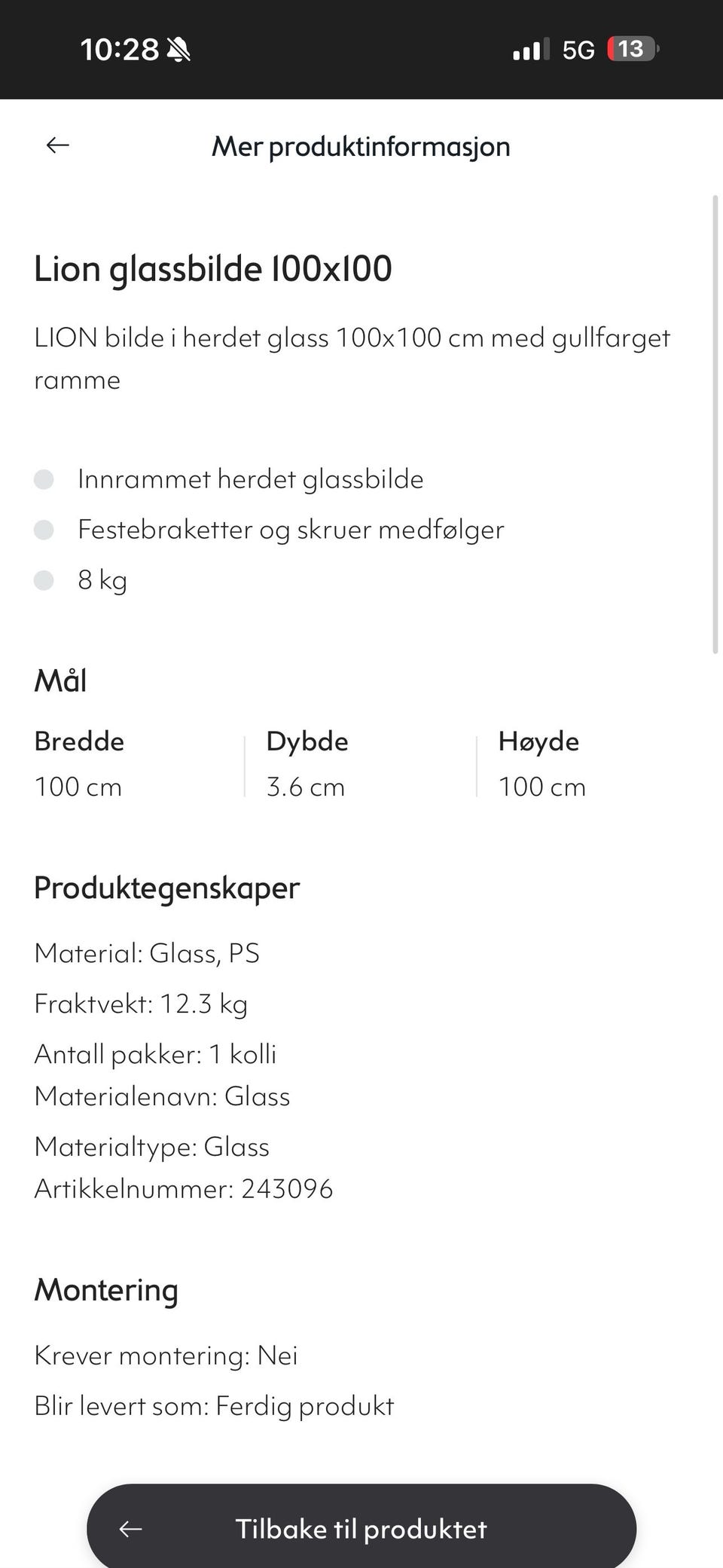Tap the battery indicator showing 13
This screenshot has height=1568, width=723.
(630, 48)
